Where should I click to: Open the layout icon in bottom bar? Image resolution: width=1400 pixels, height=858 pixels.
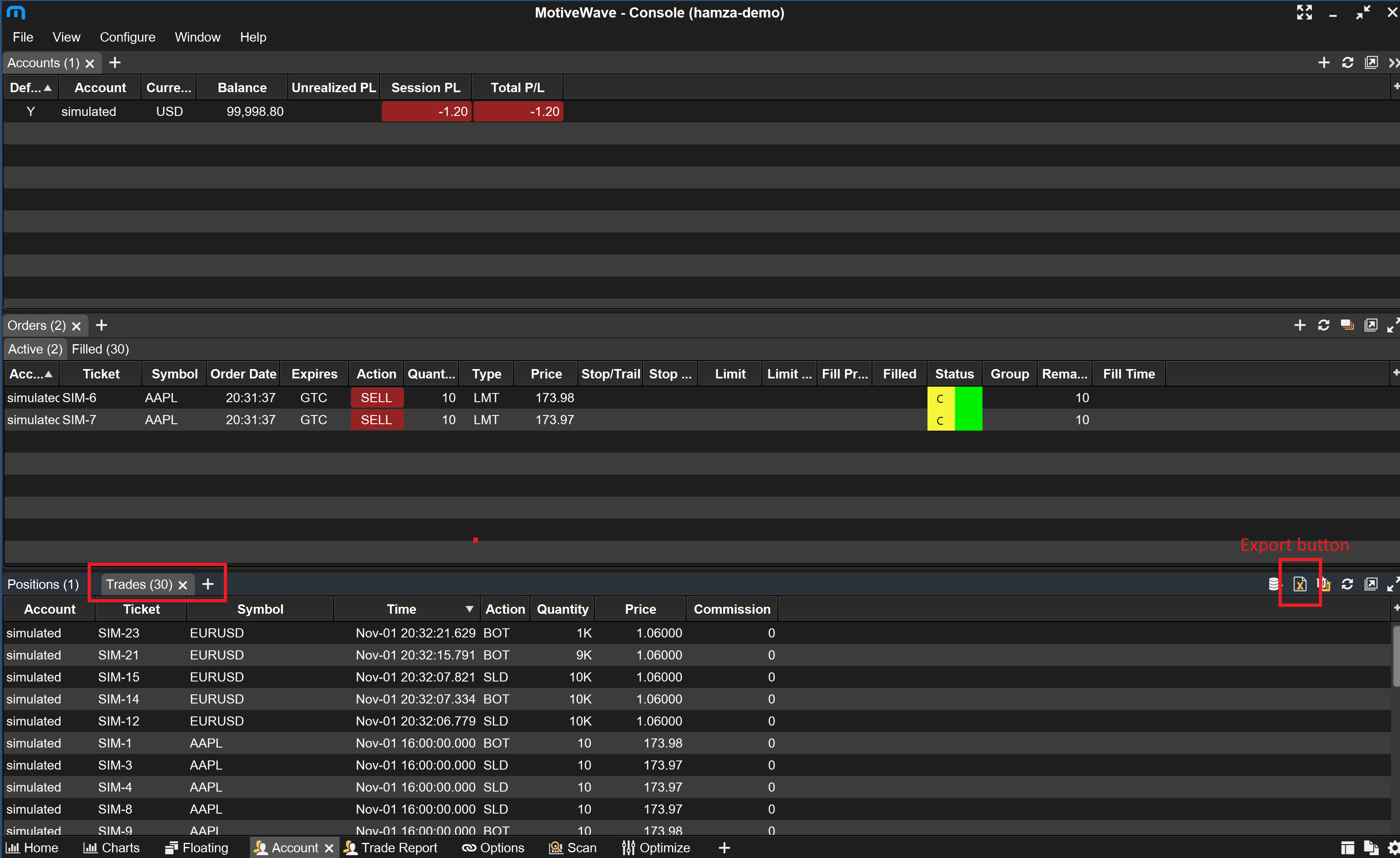pos(1347,847)
